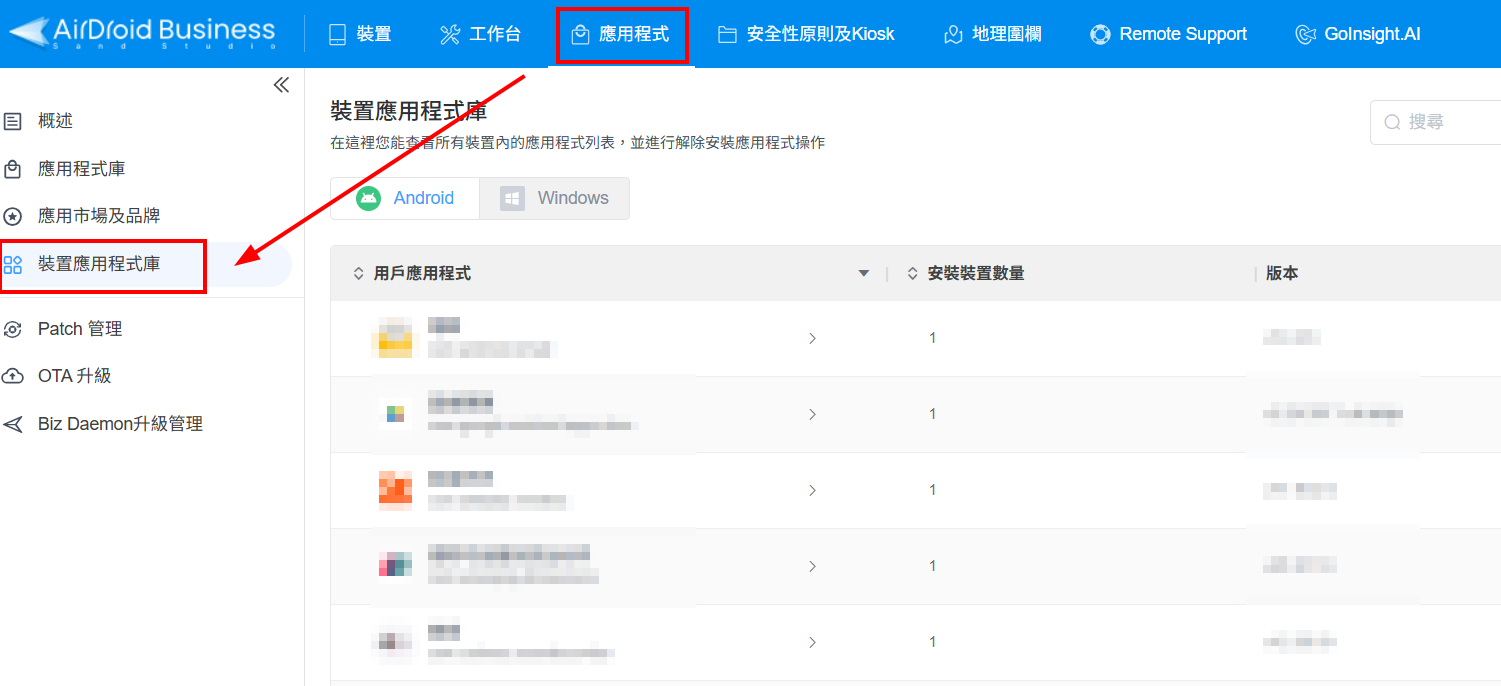
Task: Expand the fifth app row chevron
Action: tap(812, 642)
